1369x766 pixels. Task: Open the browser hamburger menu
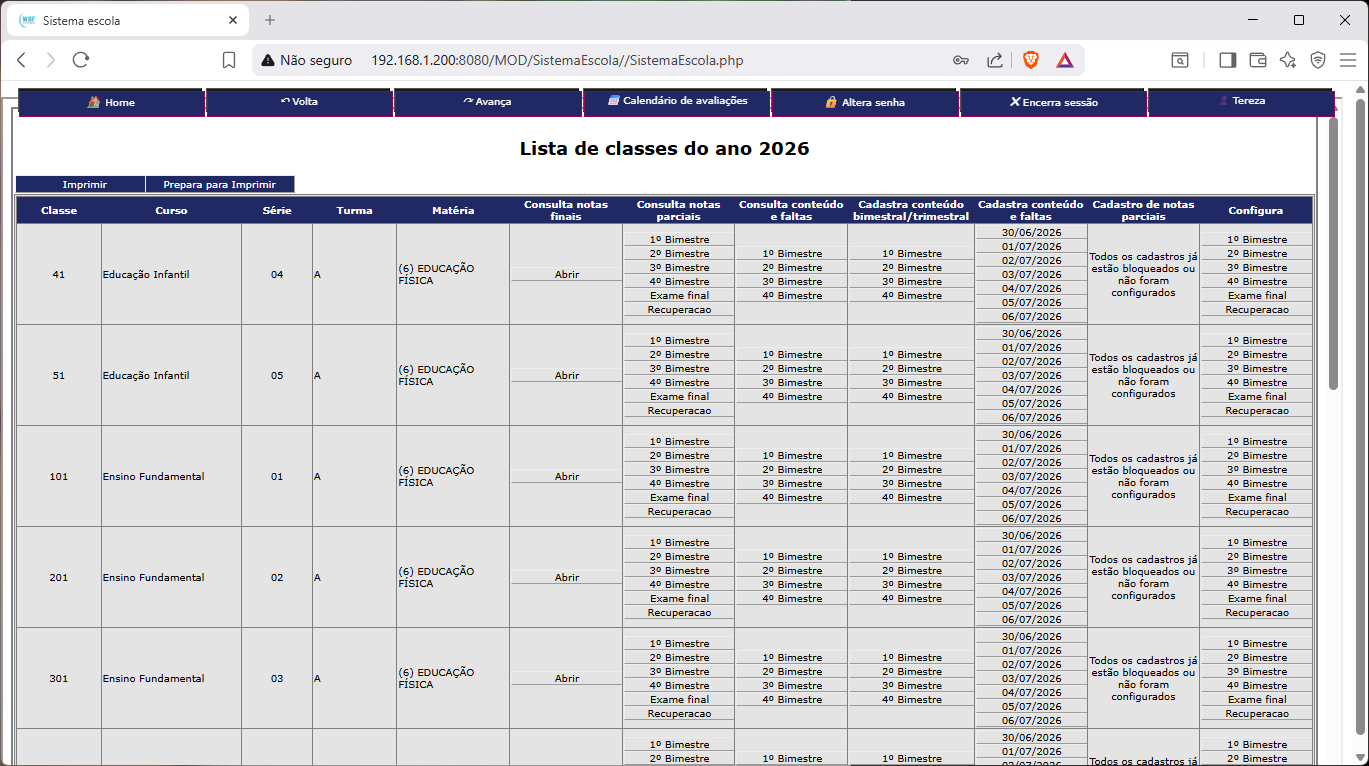coord(1348,60)
